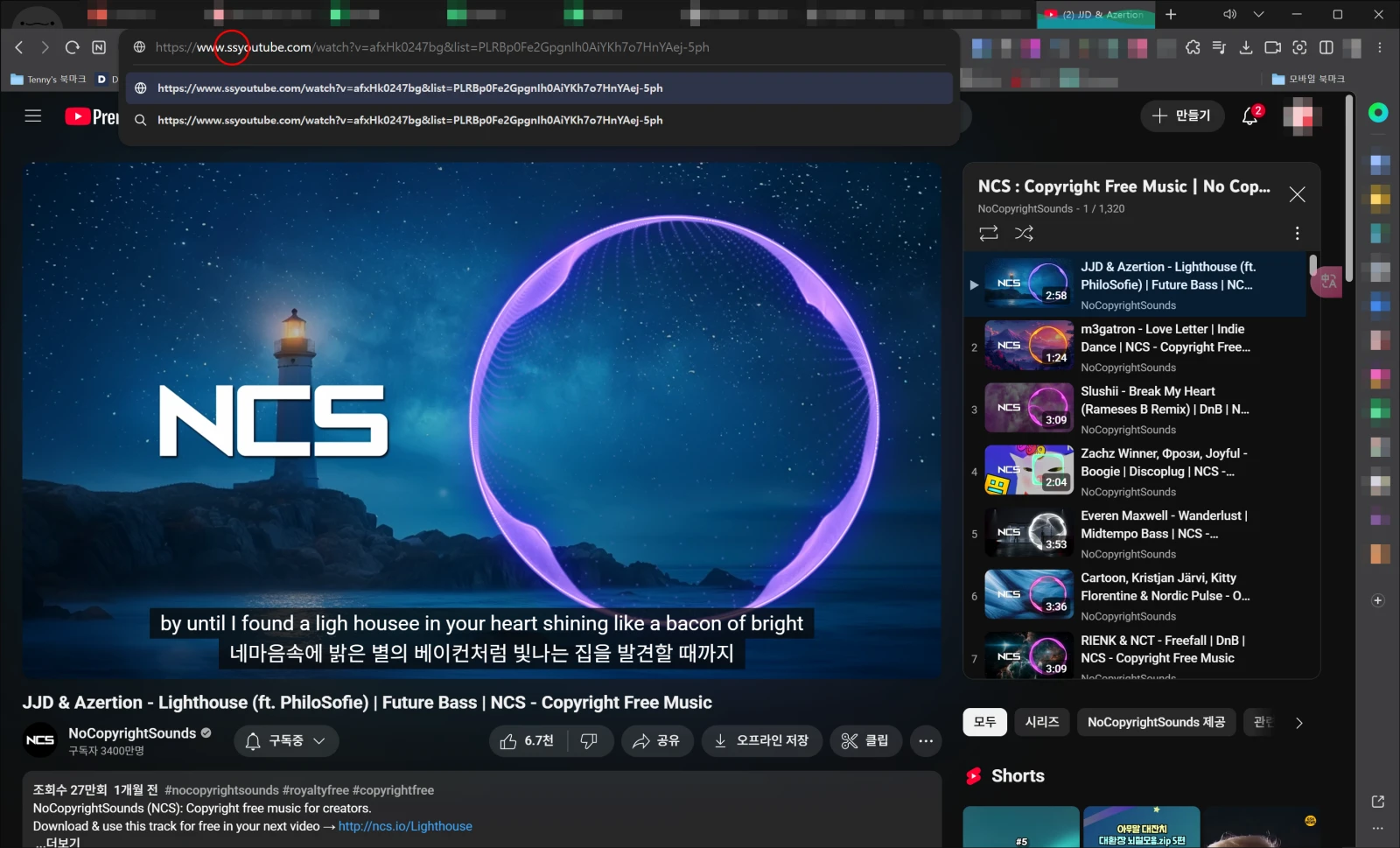Click the main page vertical scrollbar
1400x848 pixels.
(1349, 188)
